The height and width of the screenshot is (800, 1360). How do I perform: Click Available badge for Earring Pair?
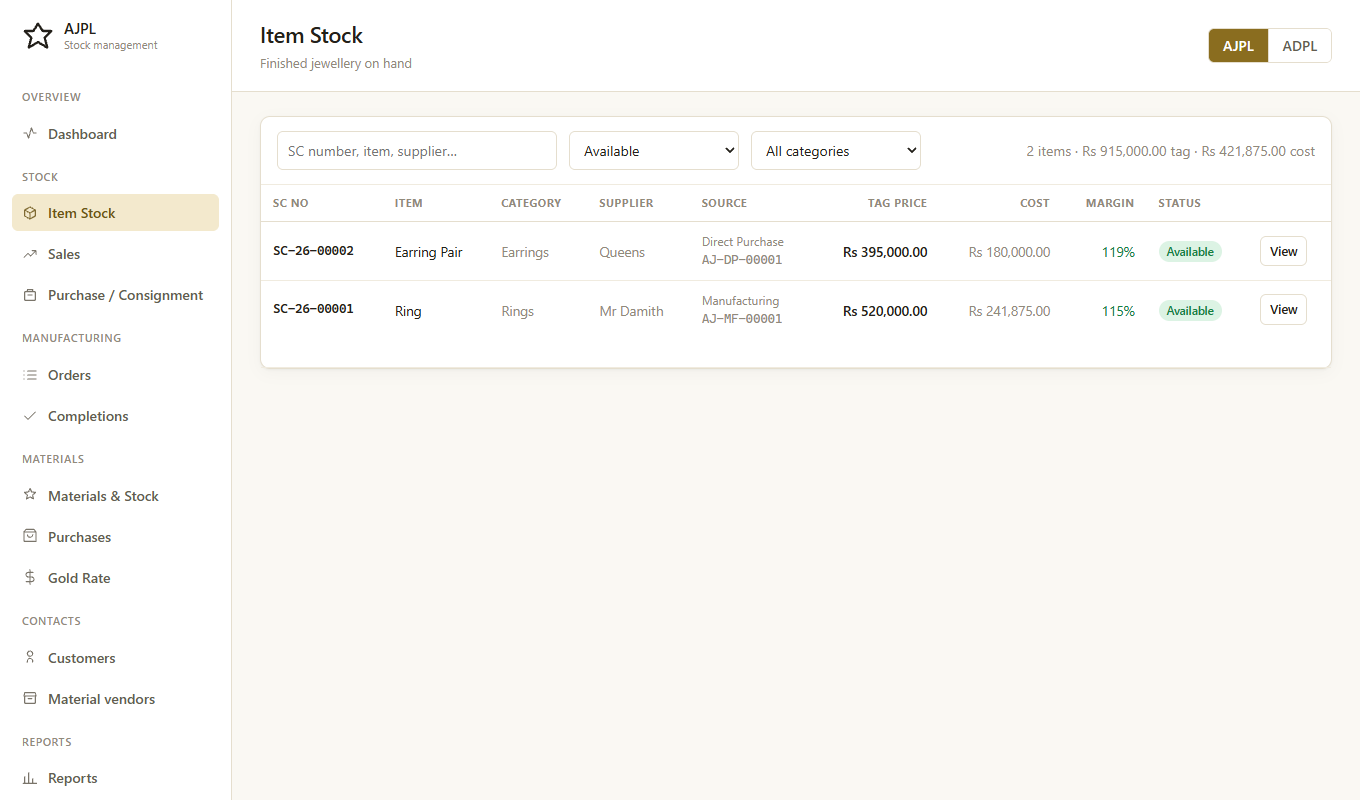click(1190, 252)
